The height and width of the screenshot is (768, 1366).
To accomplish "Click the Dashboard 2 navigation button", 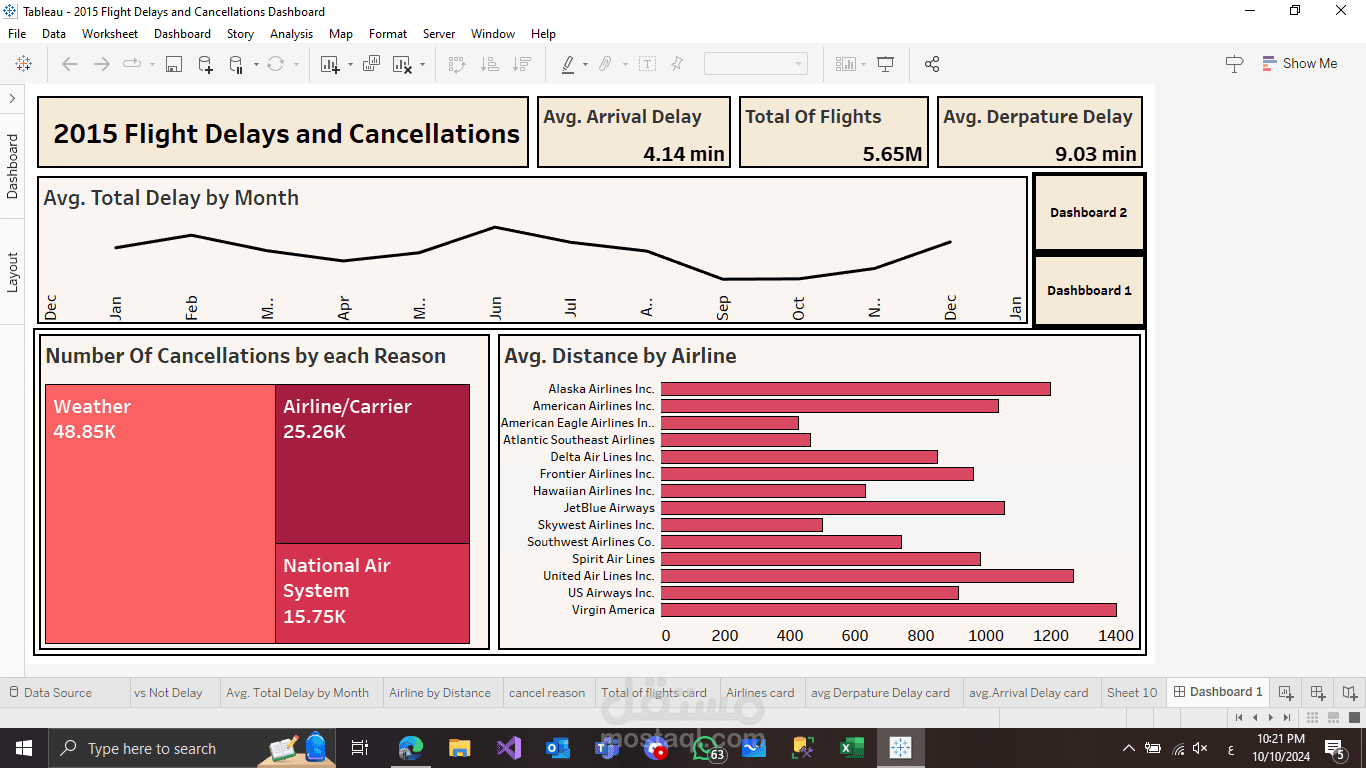I will [1088, 212].
